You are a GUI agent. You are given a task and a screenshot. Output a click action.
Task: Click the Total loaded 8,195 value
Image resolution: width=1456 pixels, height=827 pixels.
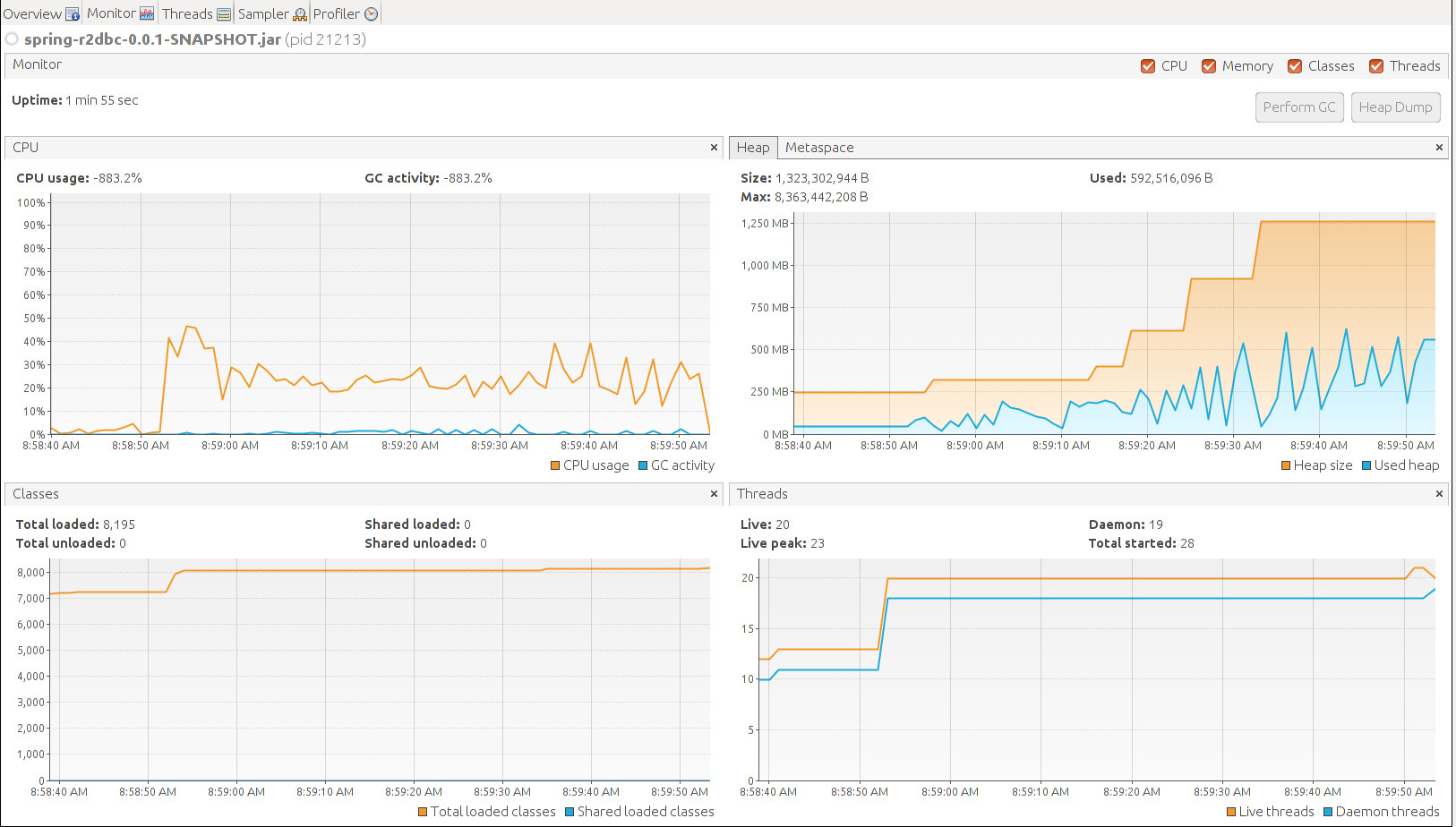[119, 524]
